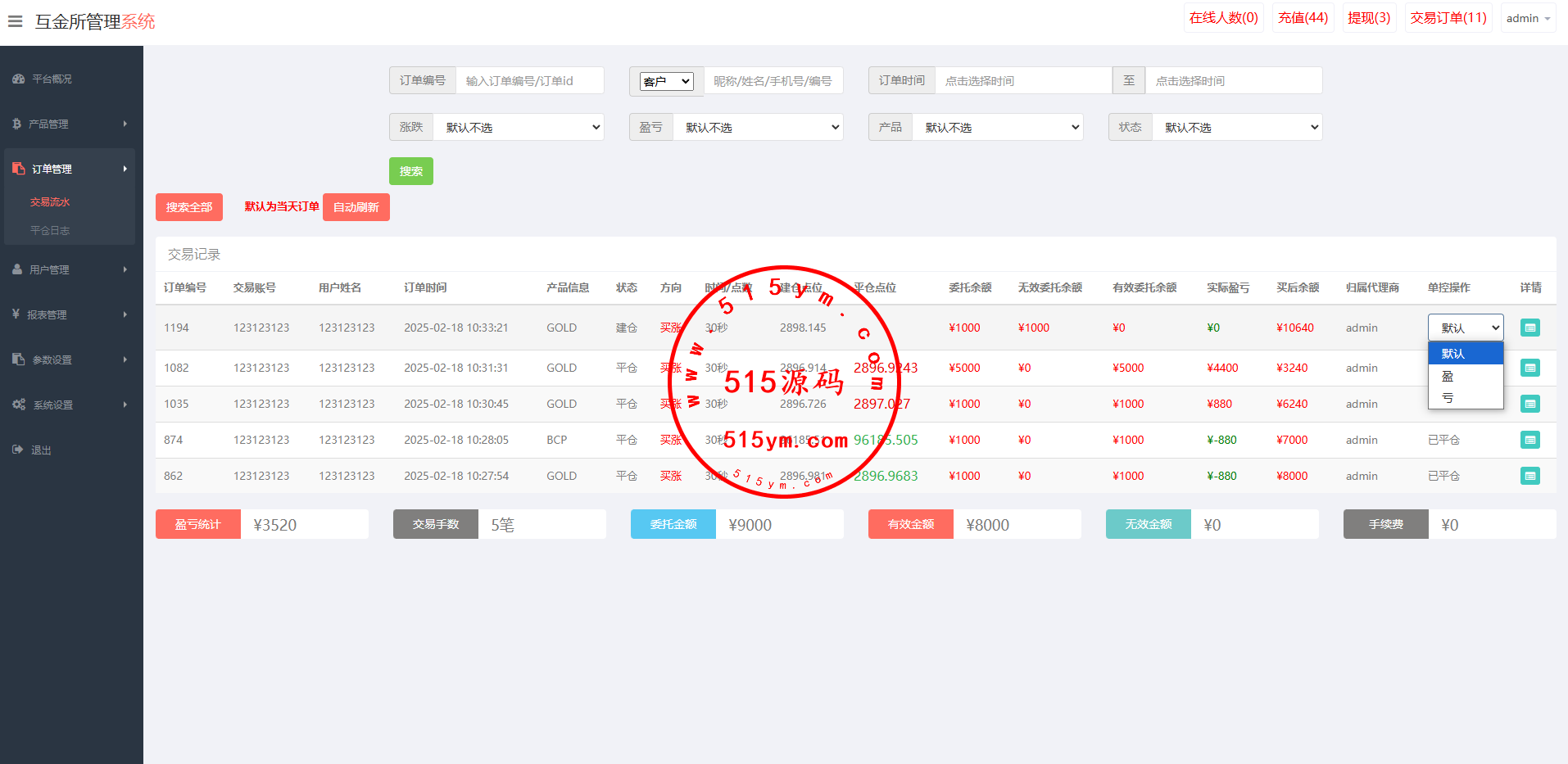Open details icon for order 1035
The image size is (1568, 764).
[1529, 404]
